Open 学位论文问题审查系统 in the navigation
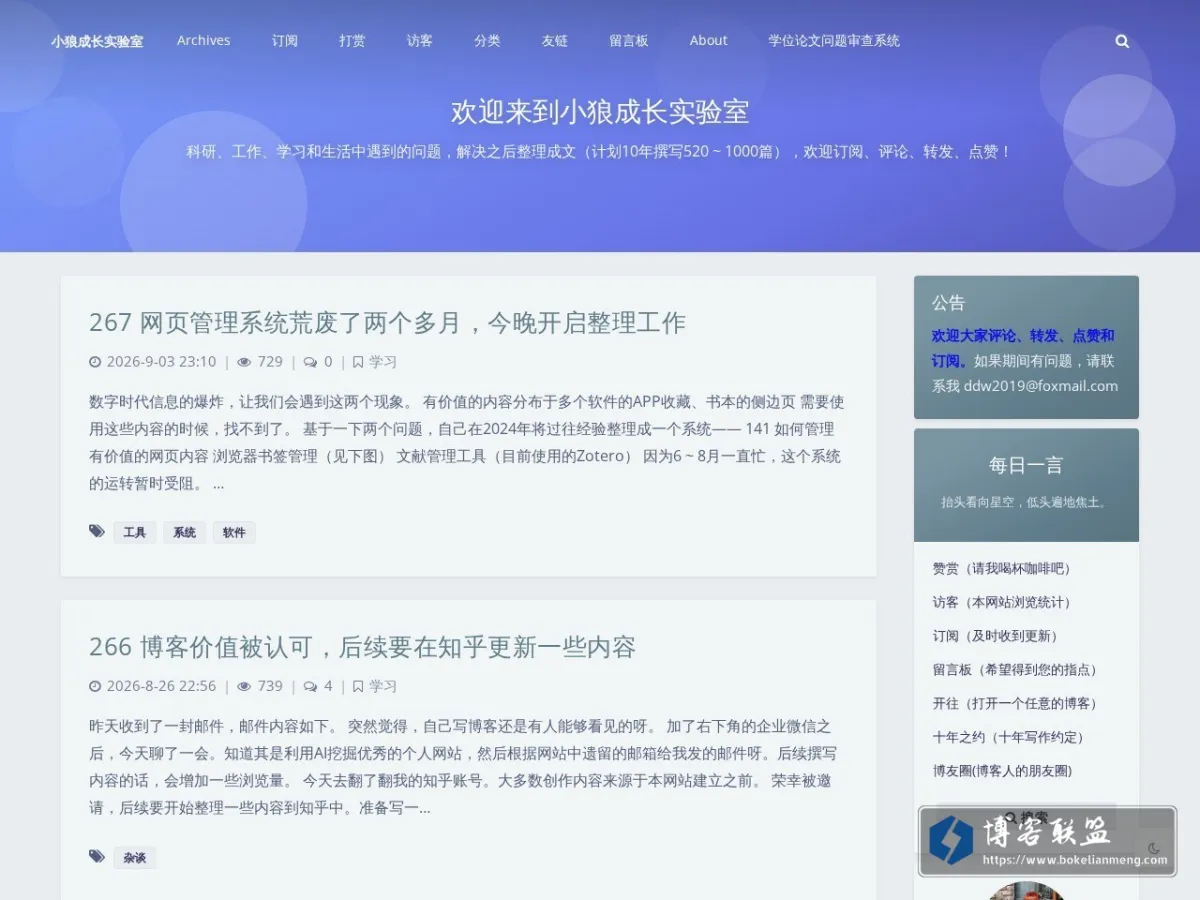 [x=834, y=41]
